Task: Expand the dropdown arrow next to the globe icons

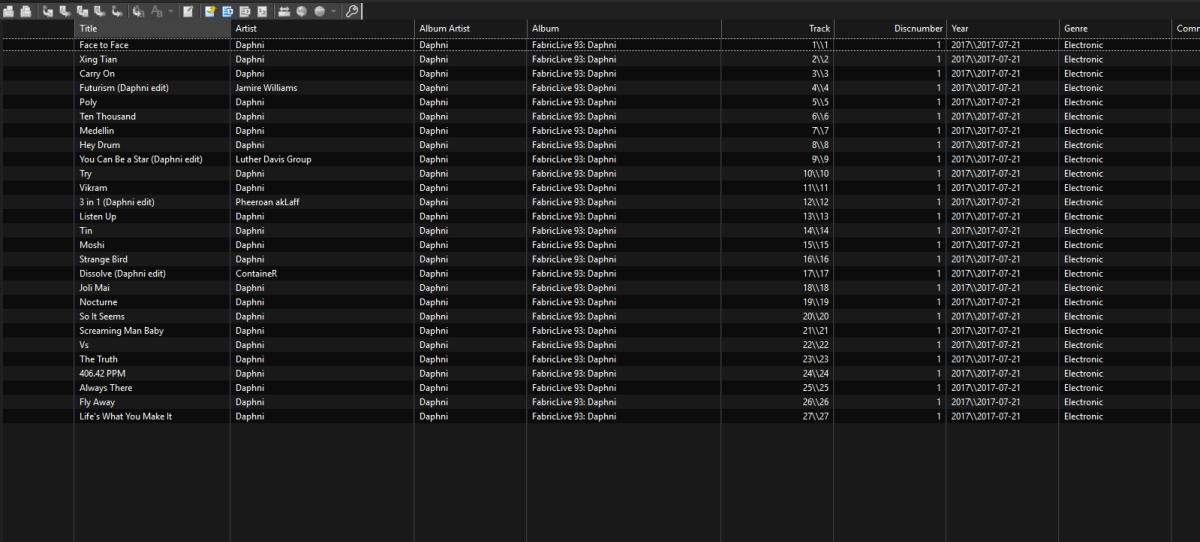Action: [333, 12]
